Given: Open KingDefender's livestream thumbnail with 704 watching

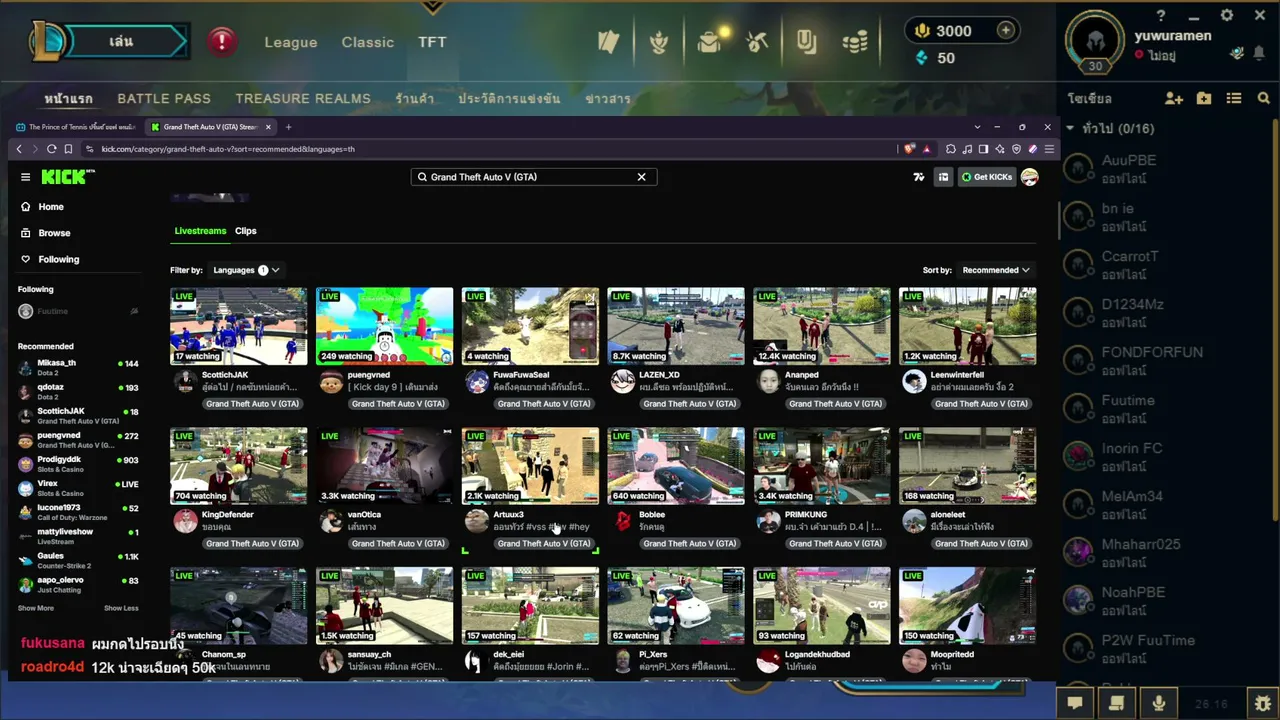Looking at the screenshot, I should click(x=239, y=466).
